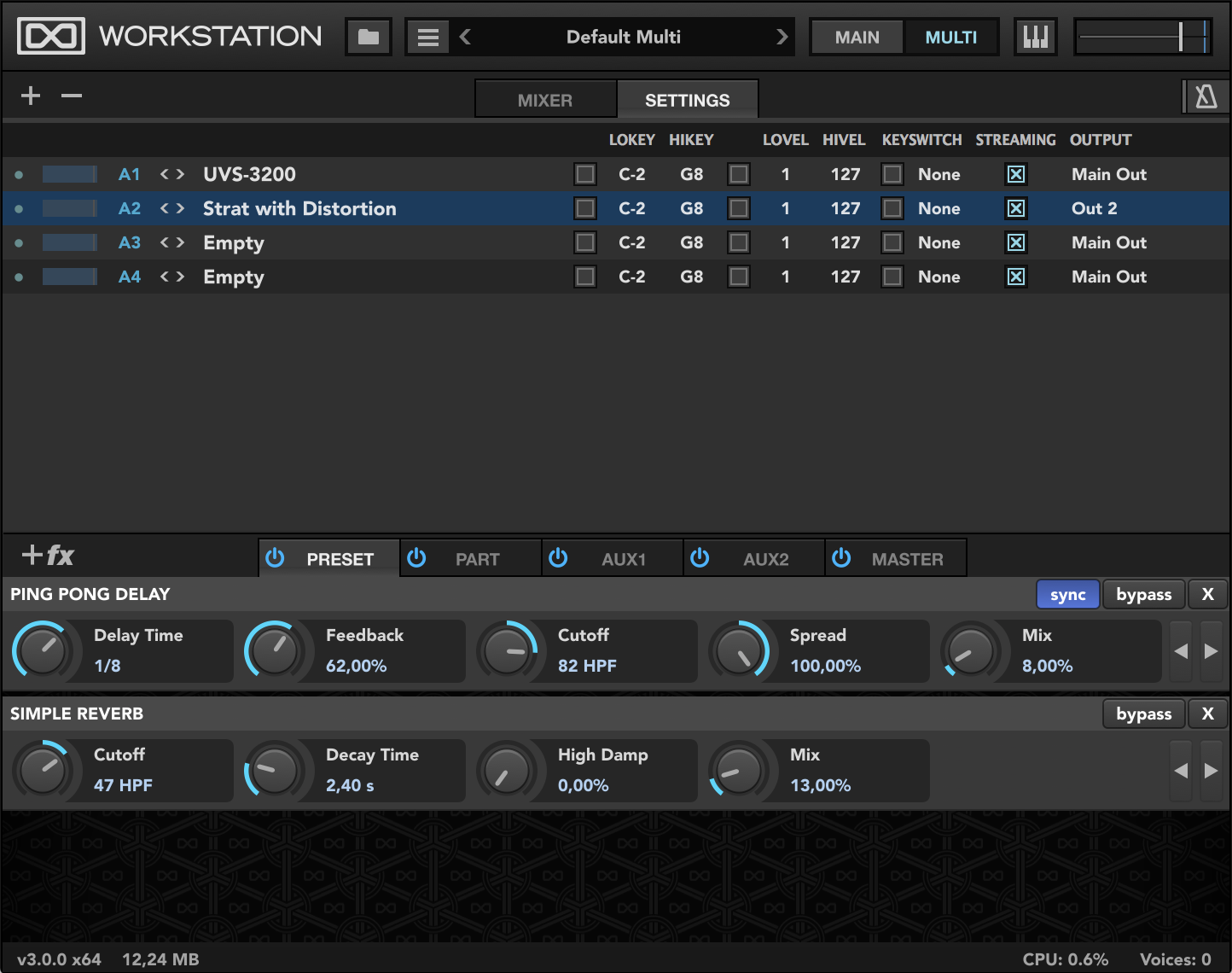The image size is (1232, 973).
Task: Toggle AUX2 fx power icon
Action: tap(700, 558)
